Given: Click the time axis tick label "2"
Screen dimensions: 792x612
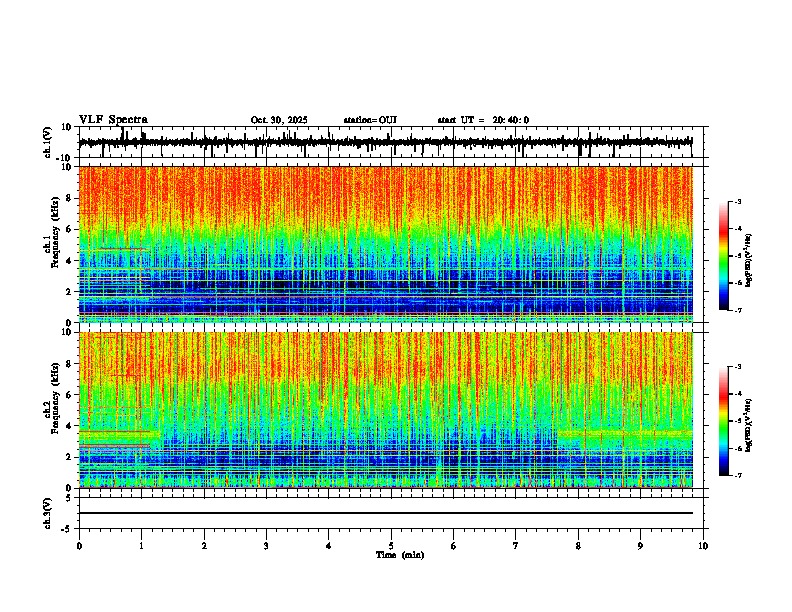Looking at the screenshot, I should pyautogui.click(x=204, y=546).
